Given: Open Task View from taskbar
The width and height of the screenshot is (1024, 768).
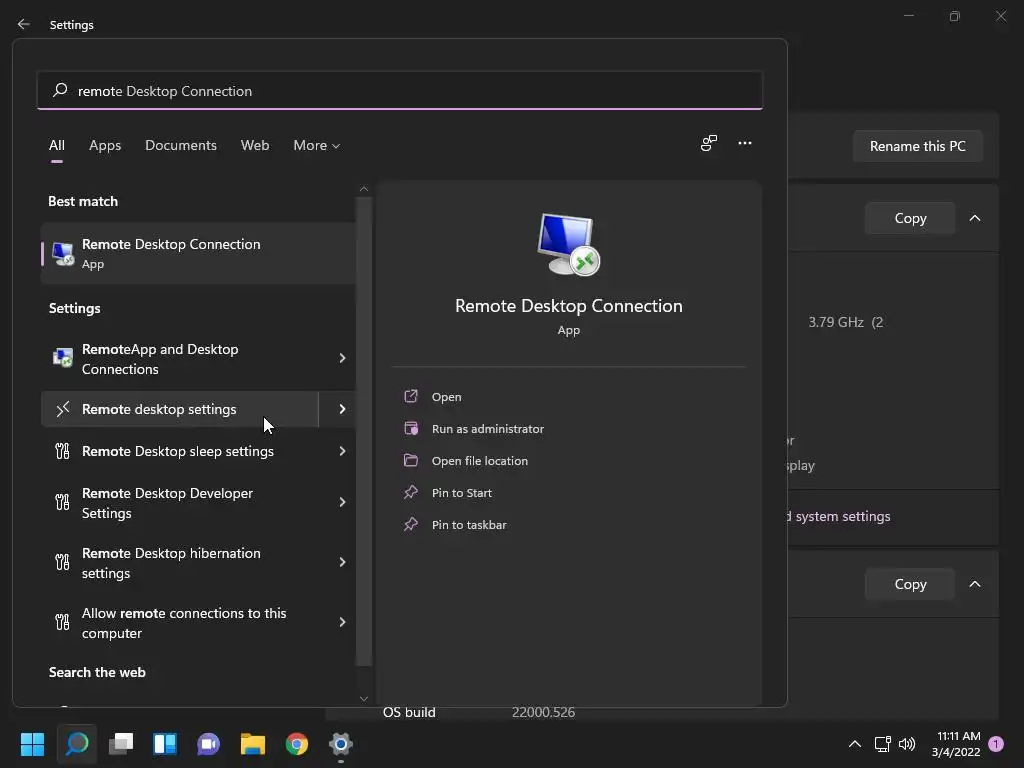Looking at the screenshot, I should (121, 744).
